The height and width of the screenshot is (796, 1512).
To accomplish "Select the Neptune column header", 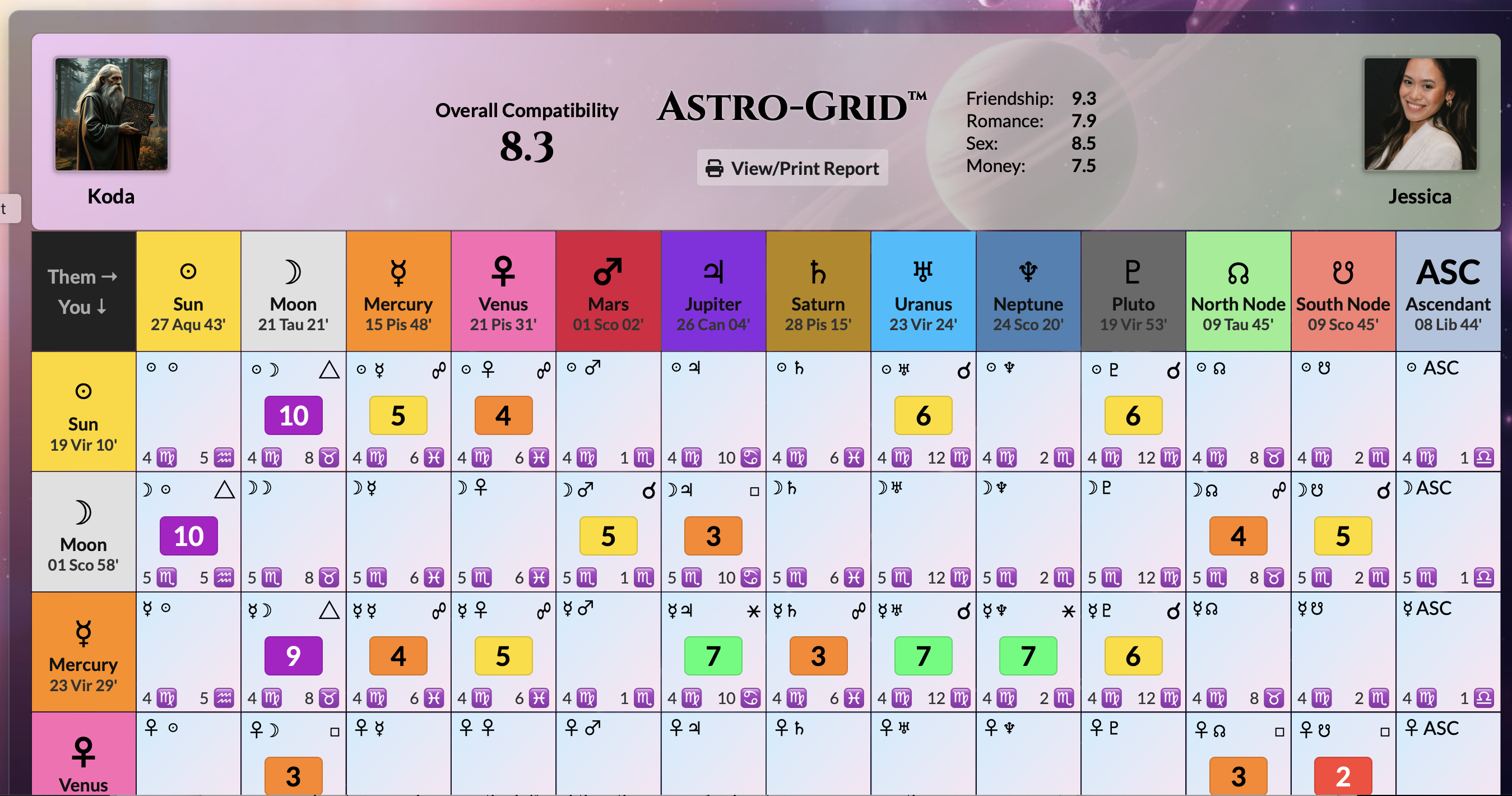I will point(1028,291).
